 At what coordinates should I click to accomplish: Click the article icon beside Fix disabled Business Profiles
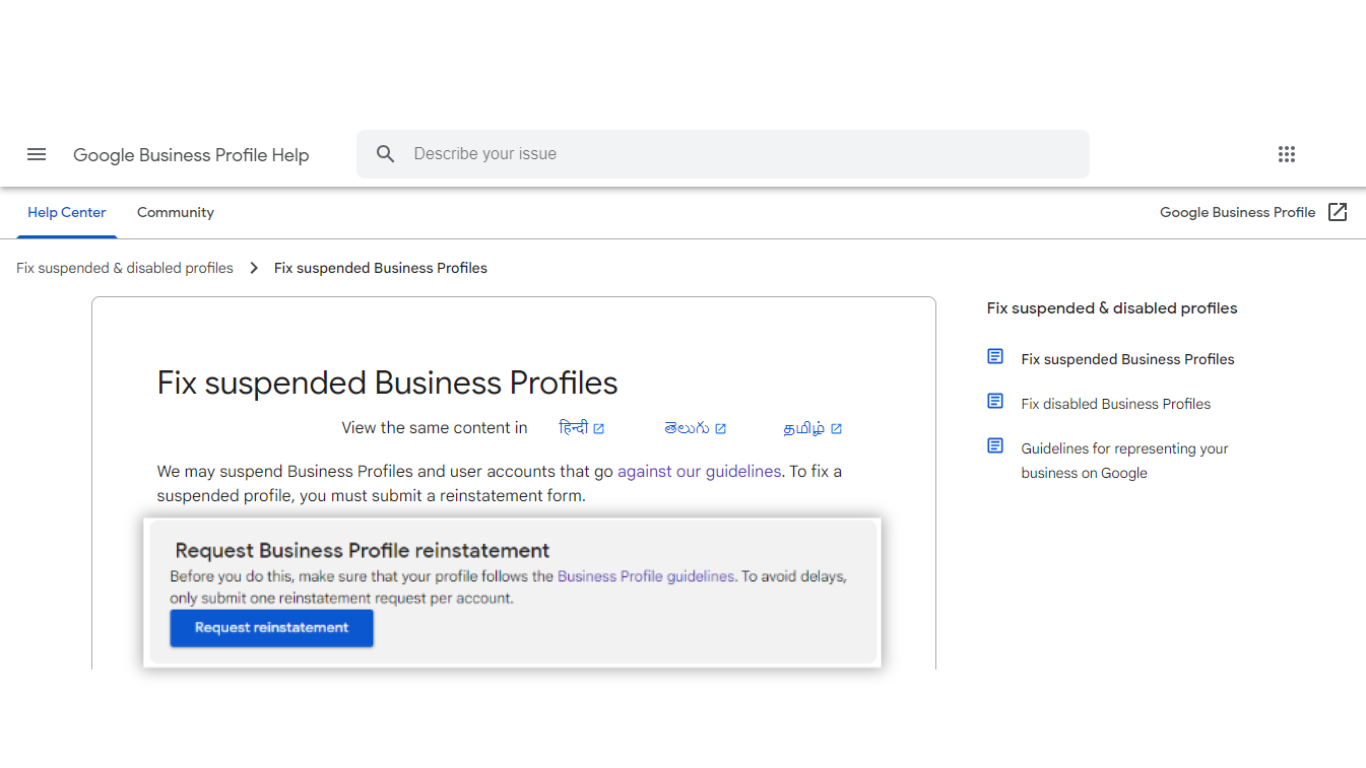995,401
